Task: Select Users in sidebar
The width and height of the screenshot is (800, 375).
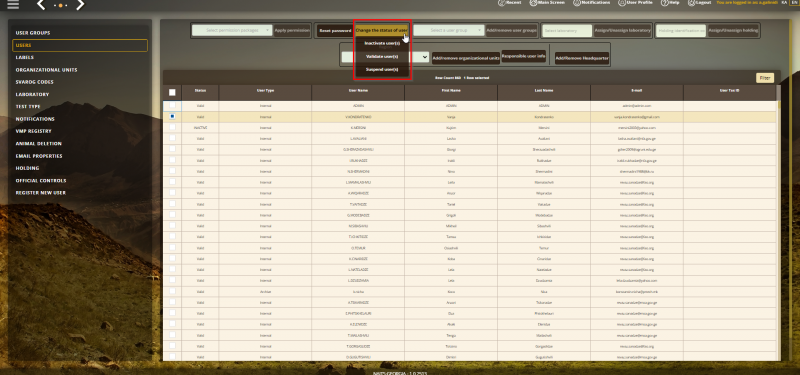Action: point(80,45)
